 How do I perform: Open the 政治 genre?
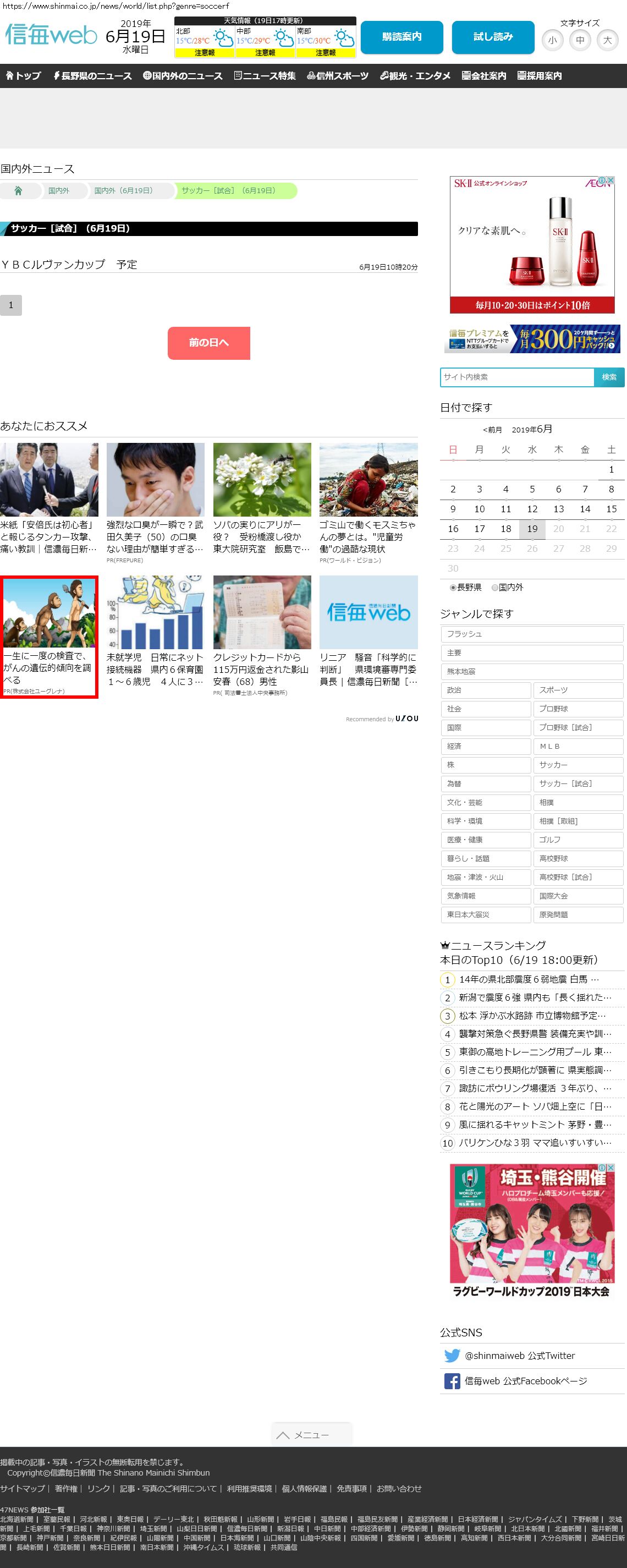pos(486,690)
